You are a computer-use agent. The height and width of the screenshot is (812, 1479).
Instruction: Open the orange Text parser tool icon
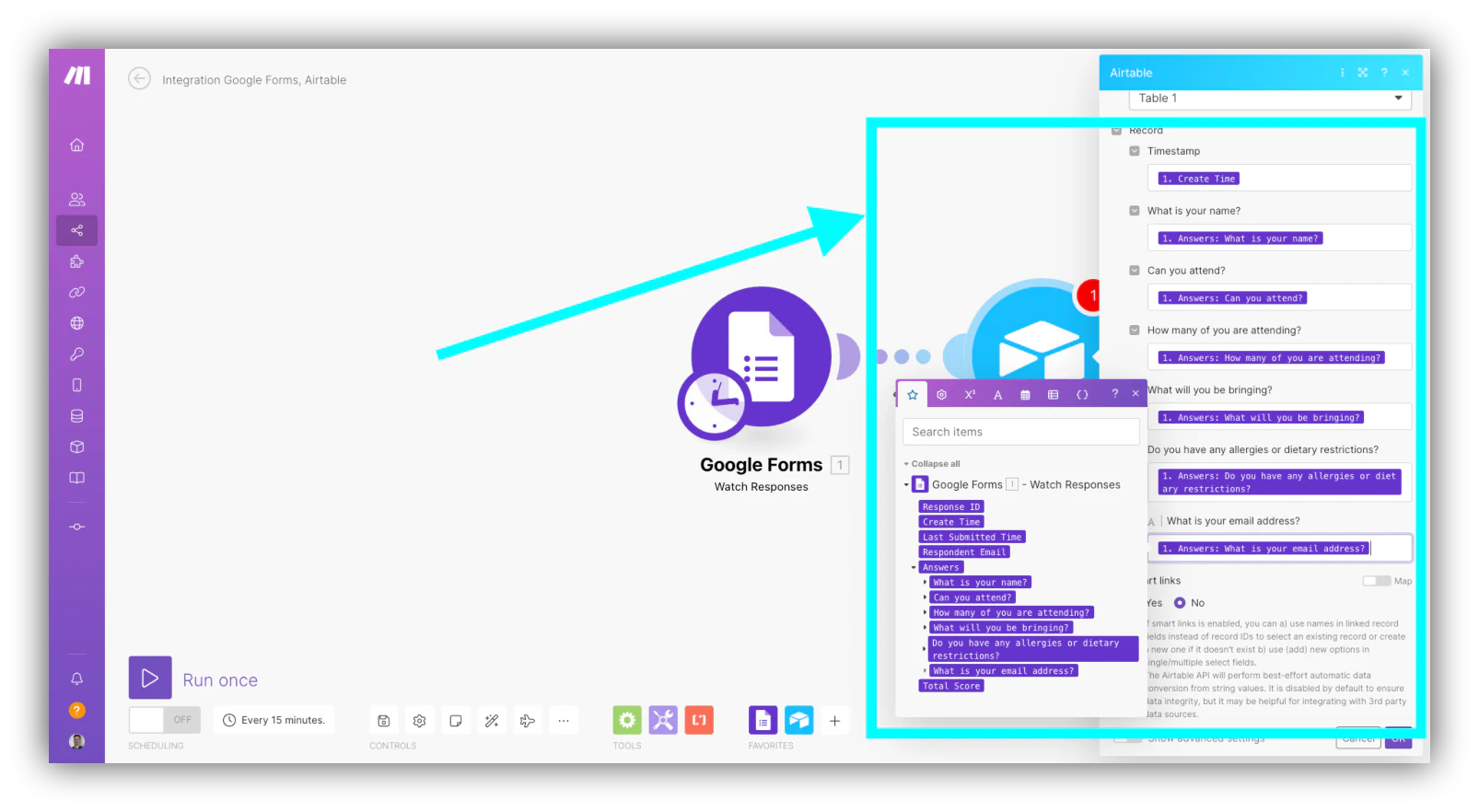[x=699, y=720]
